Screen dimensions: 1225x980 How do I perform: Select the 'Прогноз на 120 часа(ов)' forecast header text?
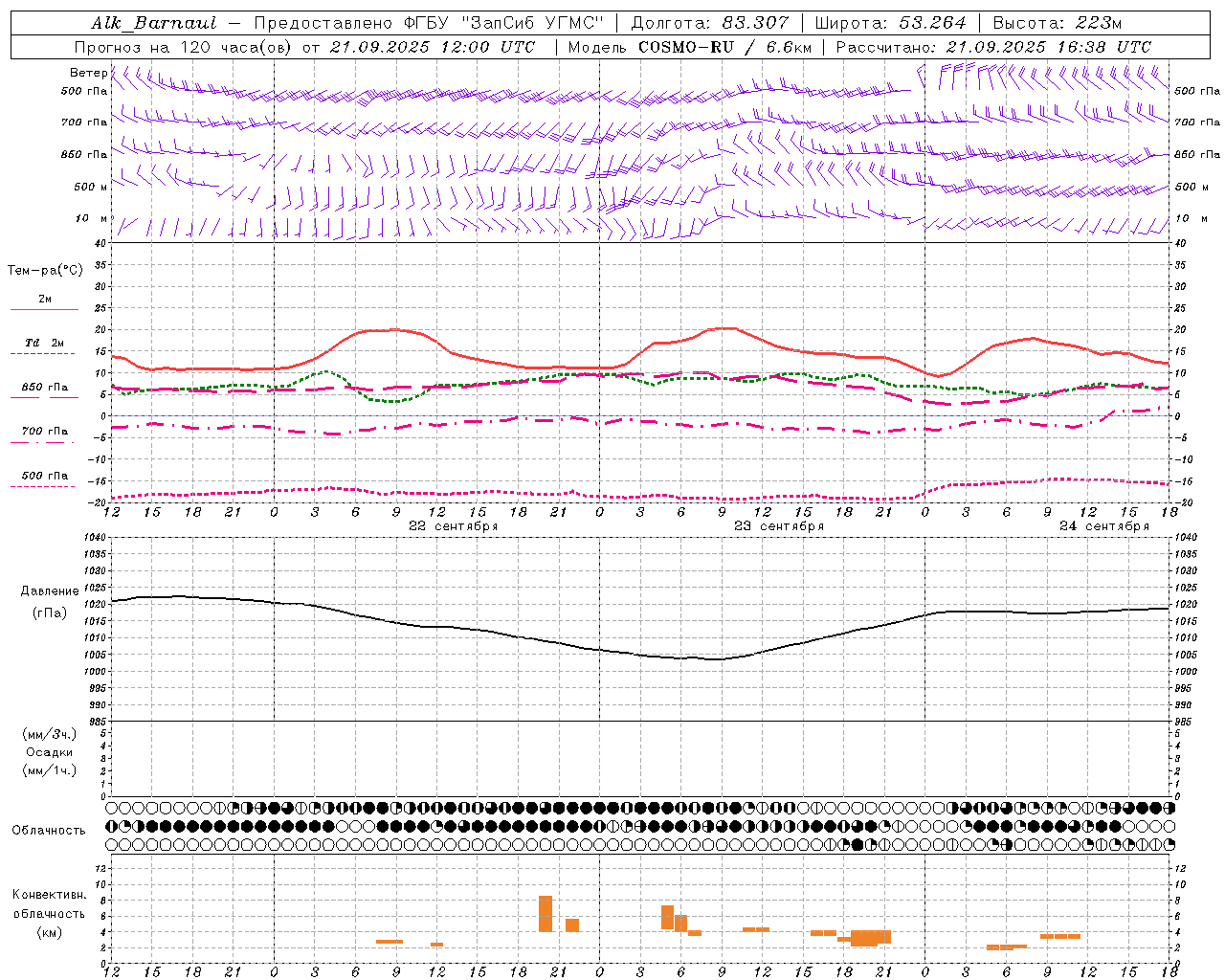184,47
